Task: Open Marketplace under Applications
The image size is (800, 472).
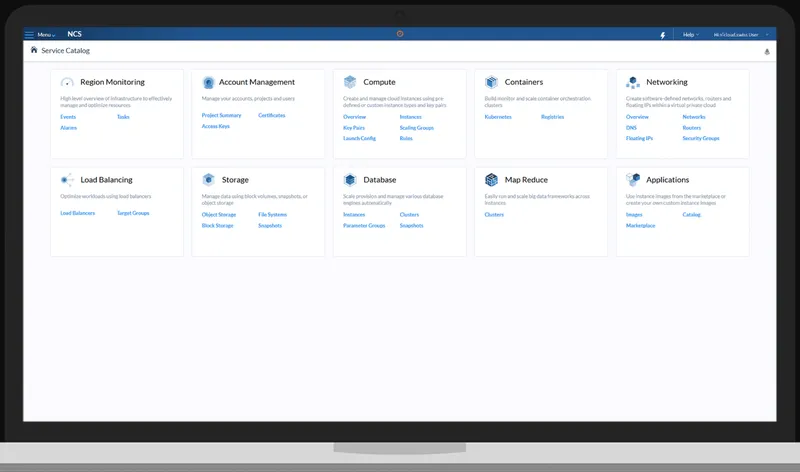Action: pyautogui.click(x=640, y=226)
